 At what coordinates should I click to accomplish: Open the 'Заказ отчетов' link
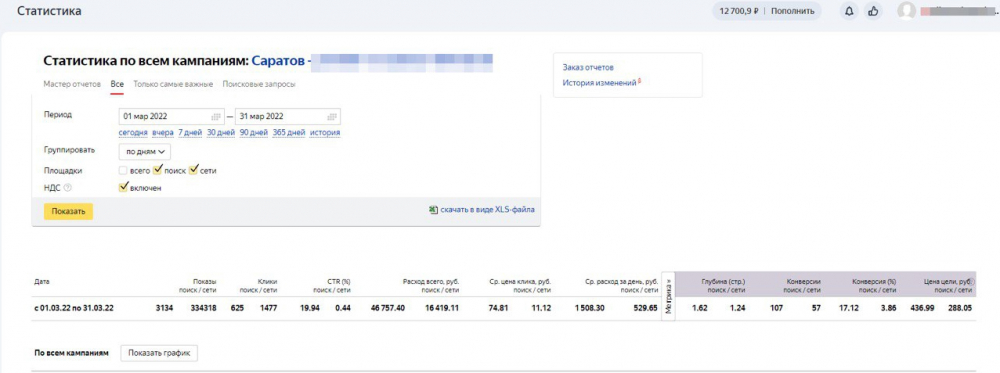pyautogui.click(x=588, y=68)
